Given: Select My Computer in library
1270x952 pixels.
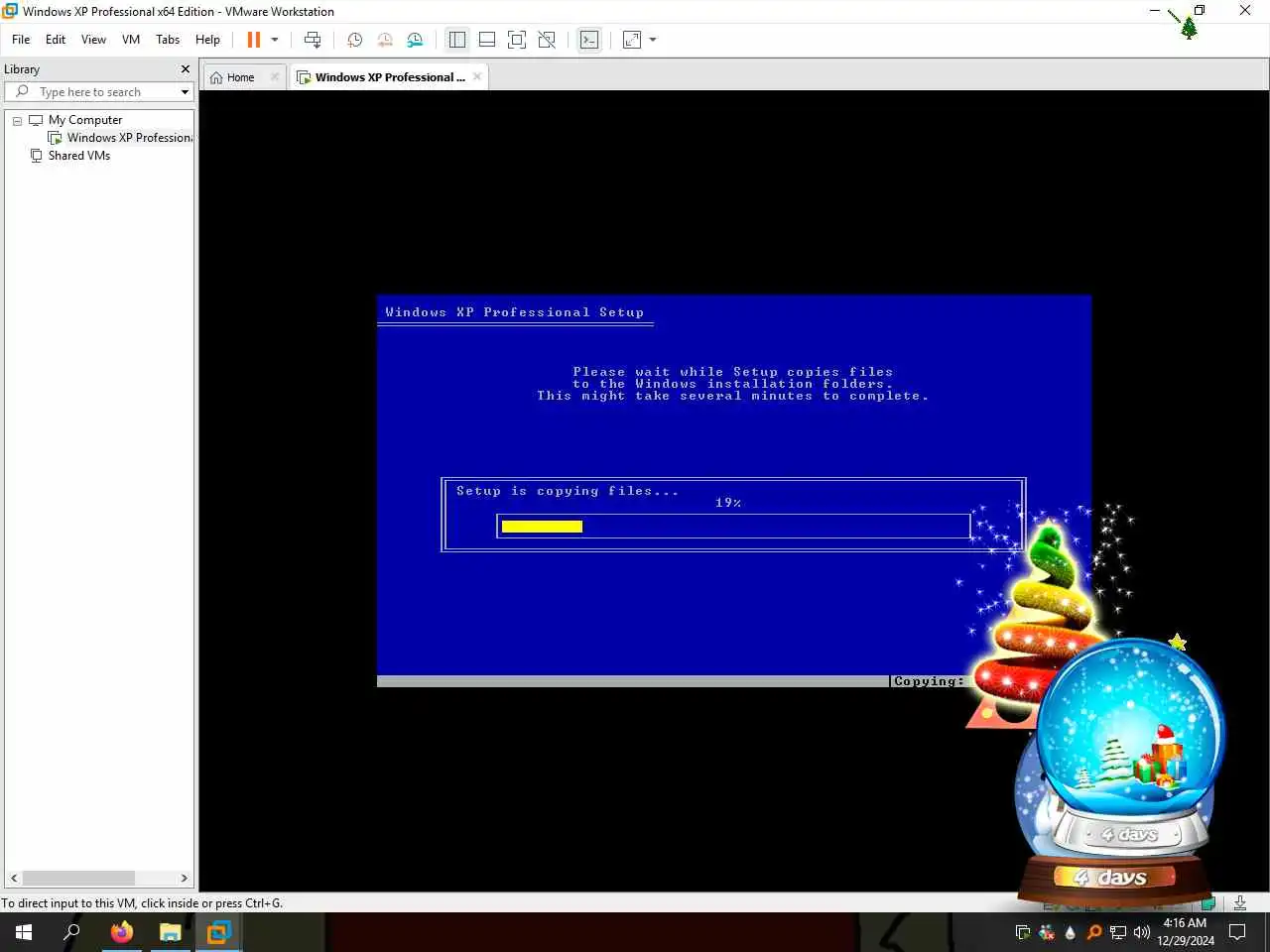Looking at the screenshot, I should 85,120.
